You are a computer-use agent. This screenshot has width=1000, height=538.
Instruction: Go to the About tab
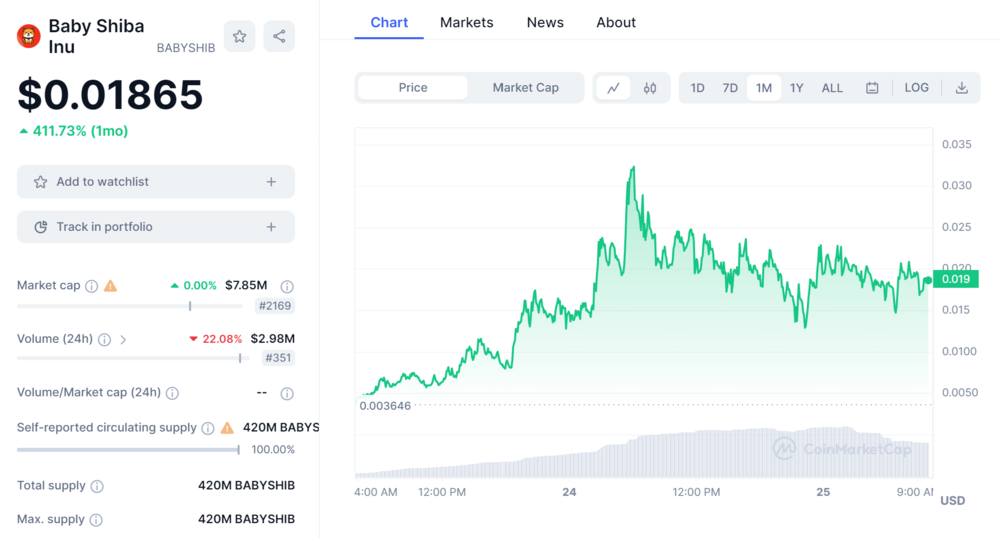615,22
